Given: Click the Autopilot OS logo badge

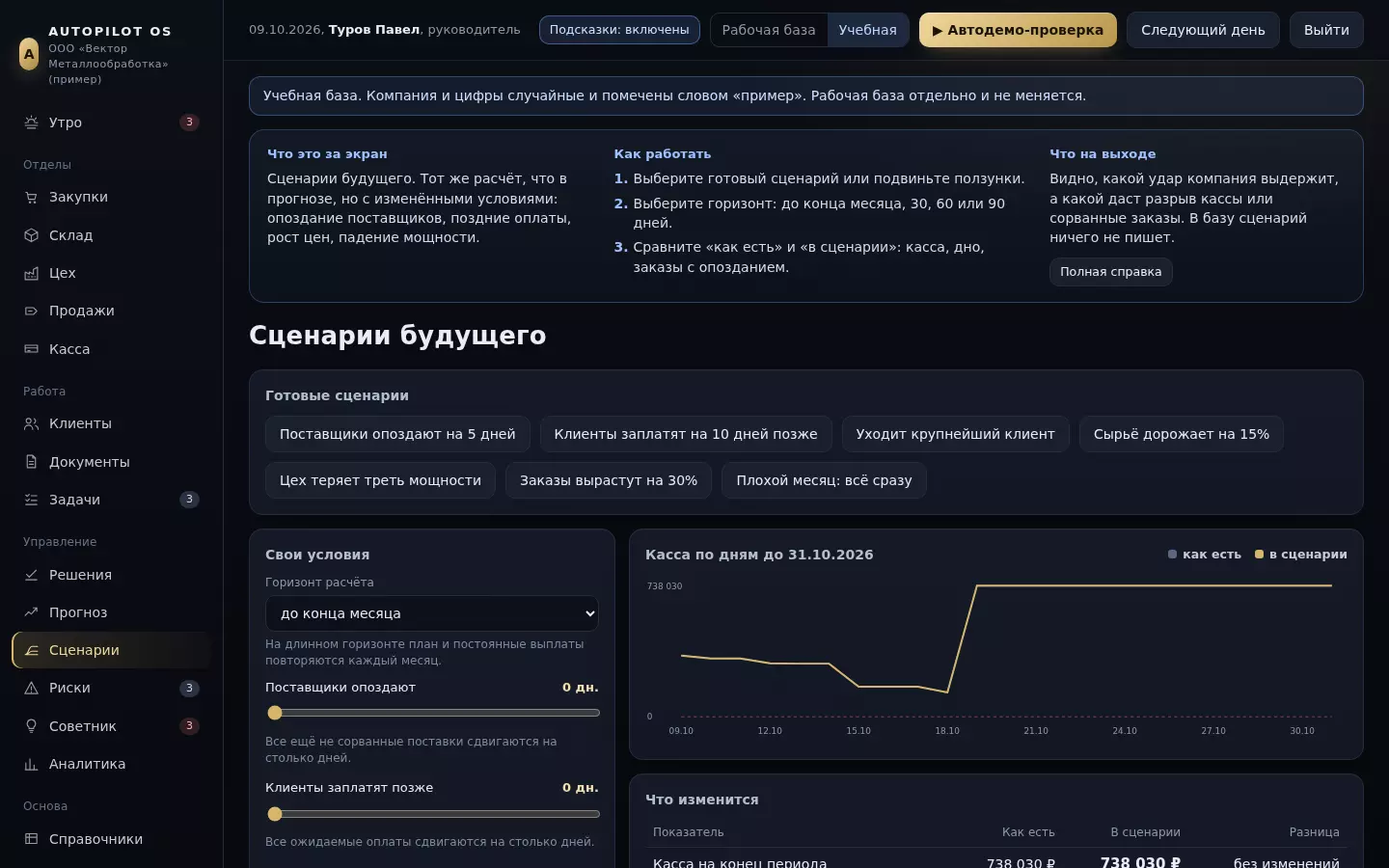Looking at the screenshot, I should [29, 54].
